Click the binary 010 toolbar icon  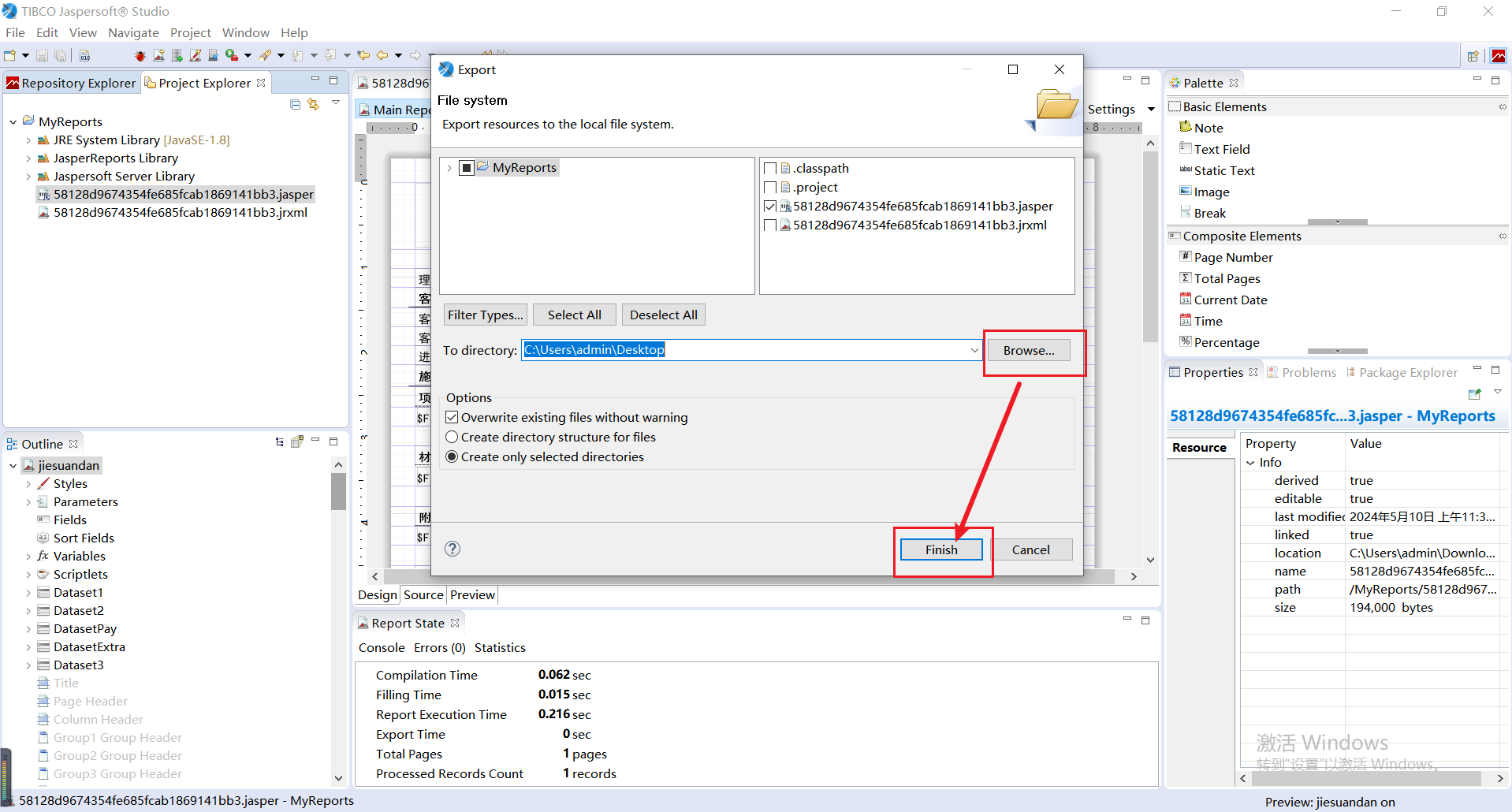[84, 55]
